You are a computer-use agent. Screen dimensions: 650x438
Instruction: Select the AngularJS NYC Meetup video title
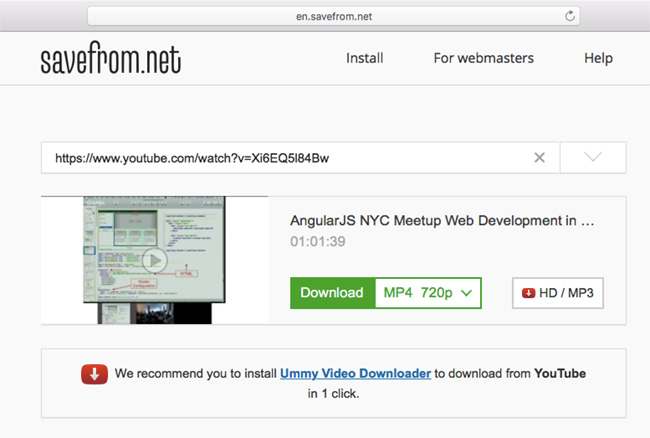442,220
